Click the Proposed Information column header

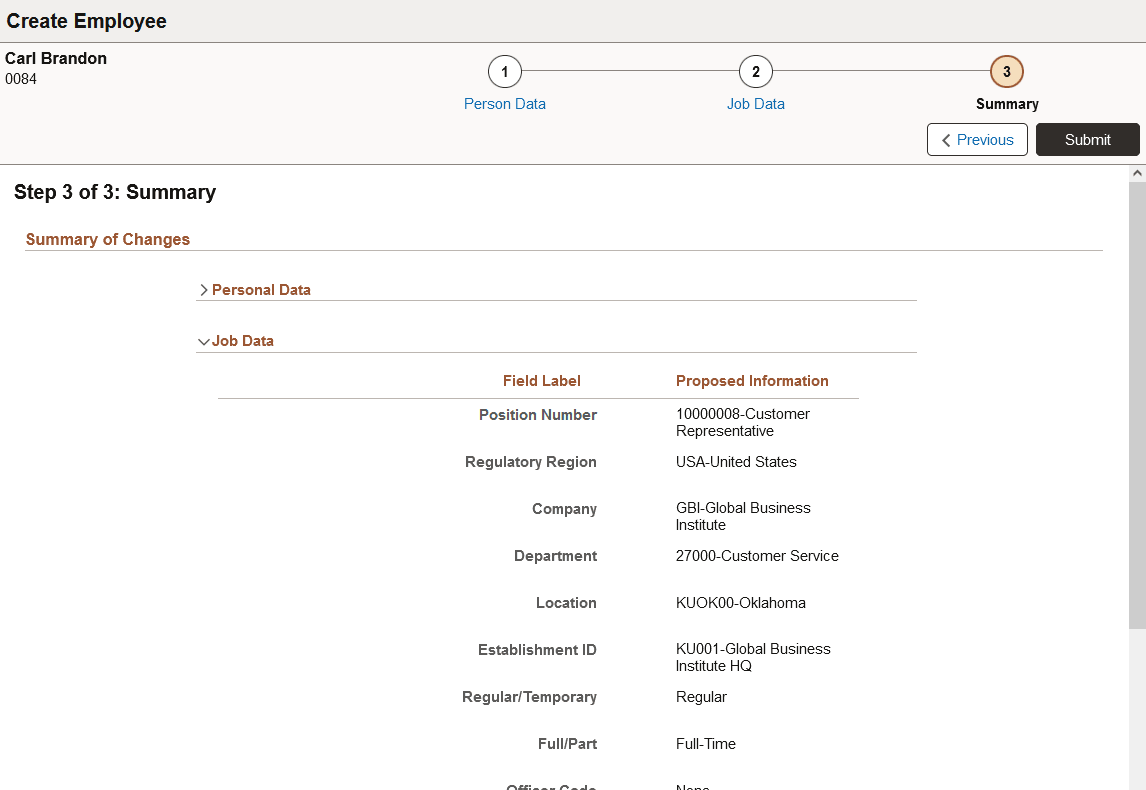click(x=751, y=380)
